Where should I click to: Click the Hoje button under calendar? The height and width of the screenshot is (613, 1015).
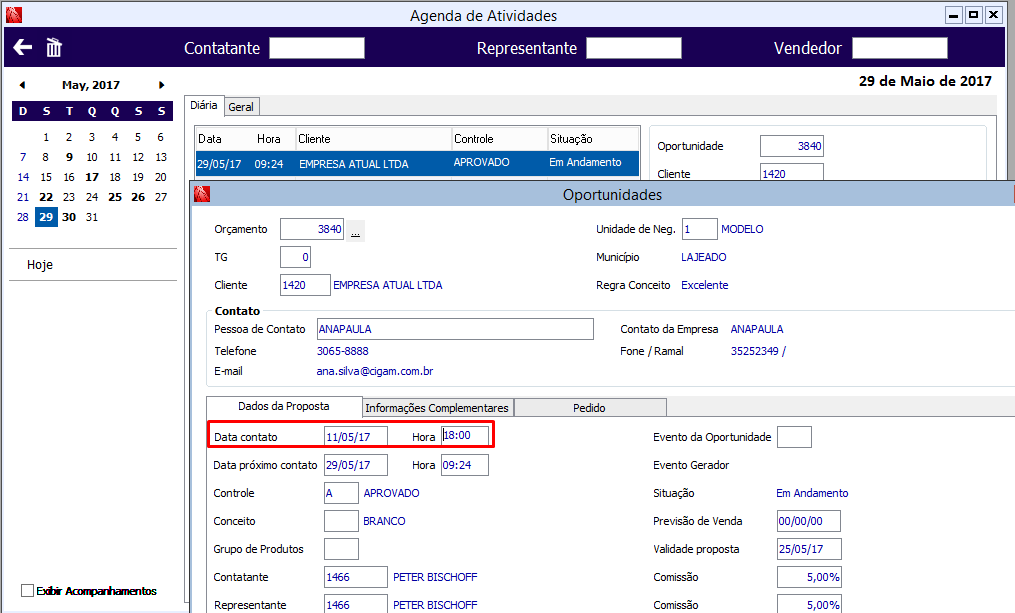pyautogui.click(x=40, y=265)
